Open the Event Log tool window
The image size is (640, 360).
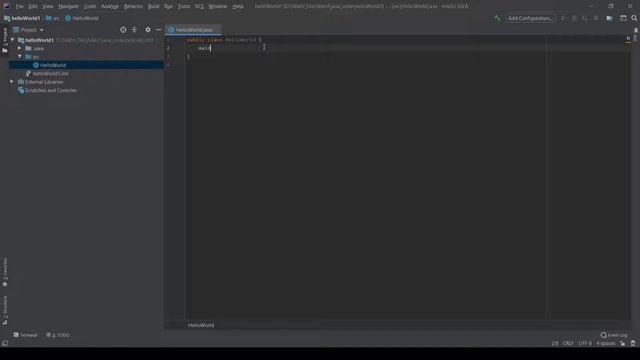(613, 335)
